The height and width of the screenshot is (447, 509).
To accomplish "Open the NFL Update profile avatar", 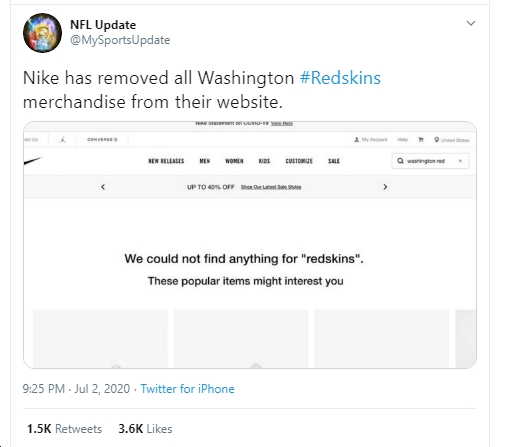I will coord(42,33).
